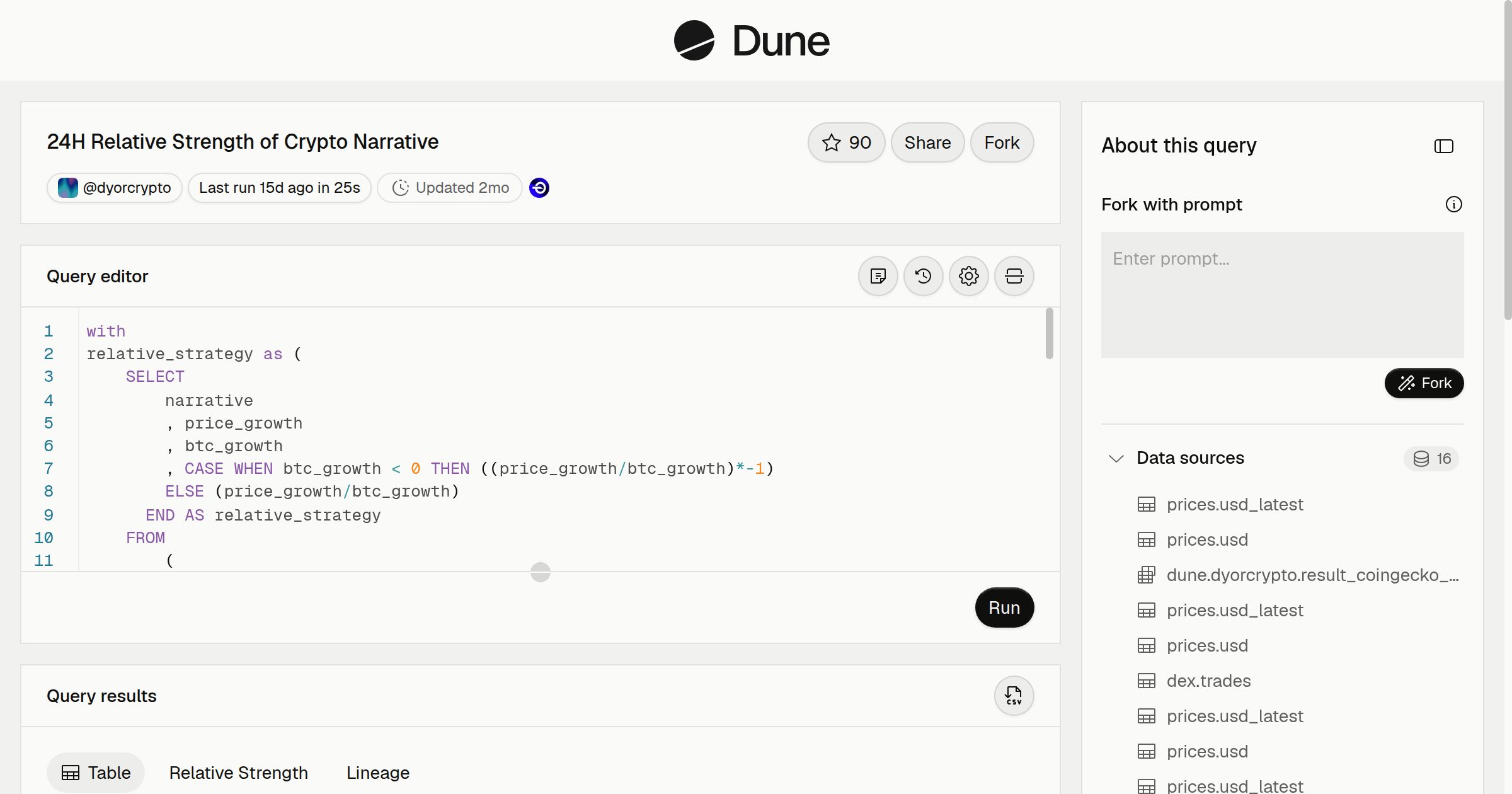Click line number 10 in gutter
Viewport: 1512px width, 794px height.
[x=43, y=538]
